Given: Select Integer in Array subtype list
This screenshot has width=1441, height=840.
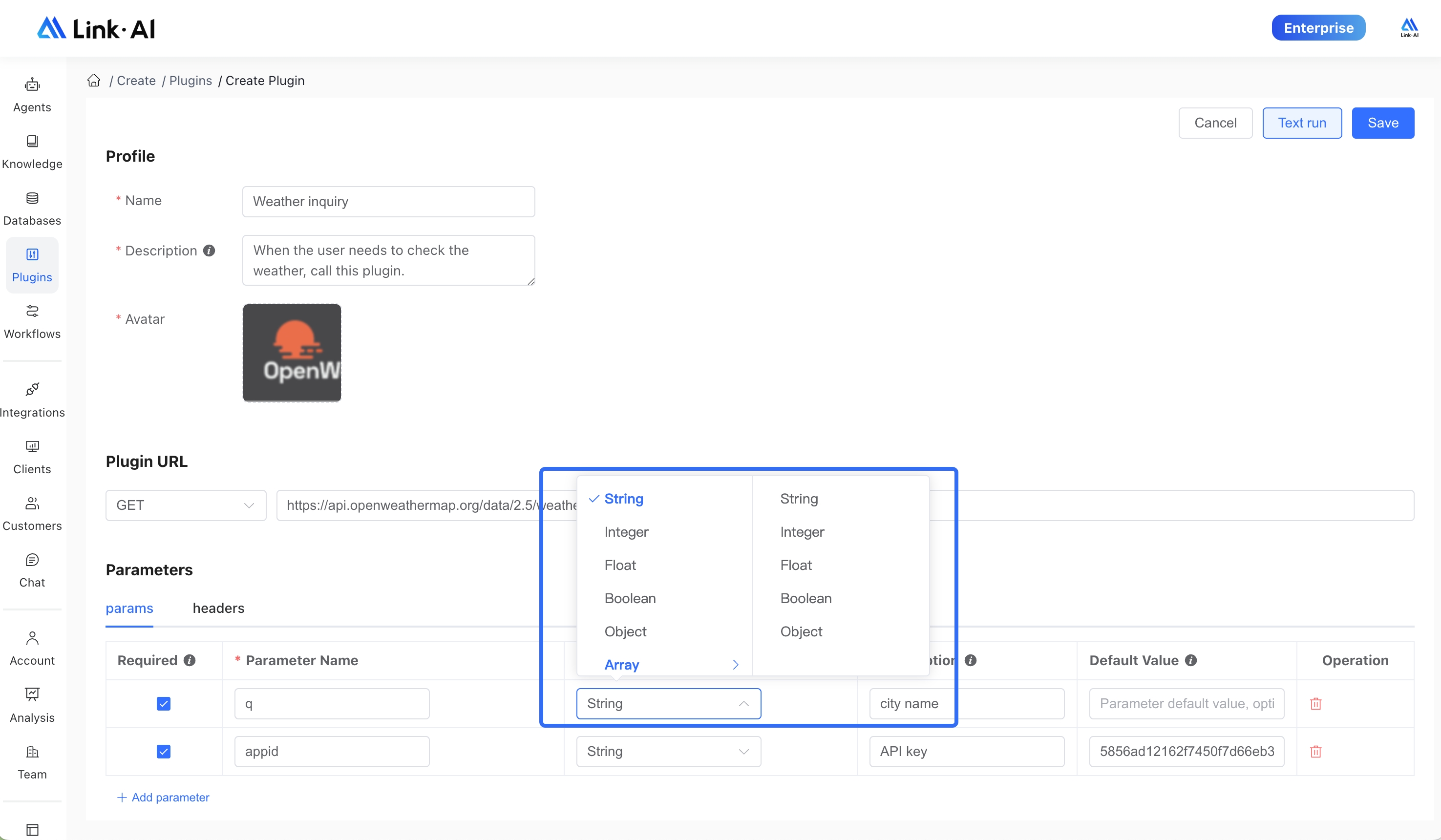Looking at the screenshot, I should [841, 532].
